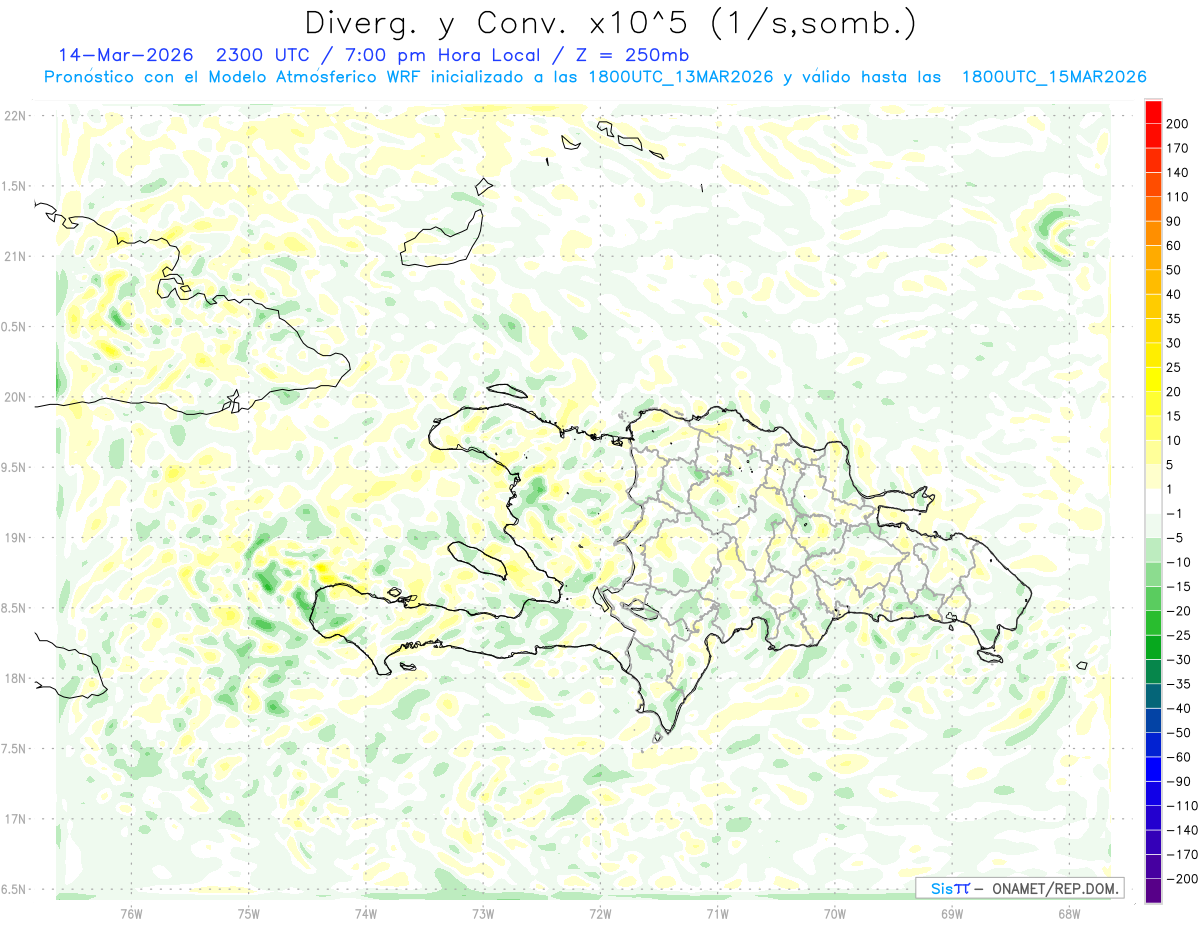Click the '21N' latitude label
The width and height of the screenshot is (1200, 927).
coord(16,257)
